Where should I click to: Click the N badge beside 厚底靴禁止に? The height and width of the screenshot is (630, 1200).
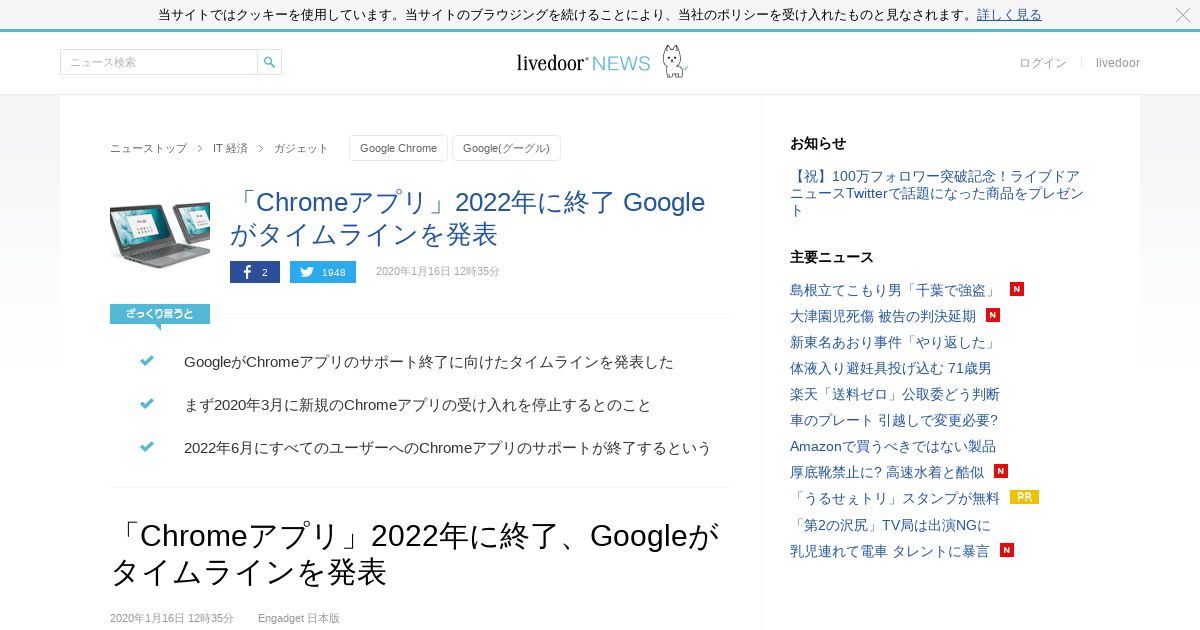tap(1001, 471)
